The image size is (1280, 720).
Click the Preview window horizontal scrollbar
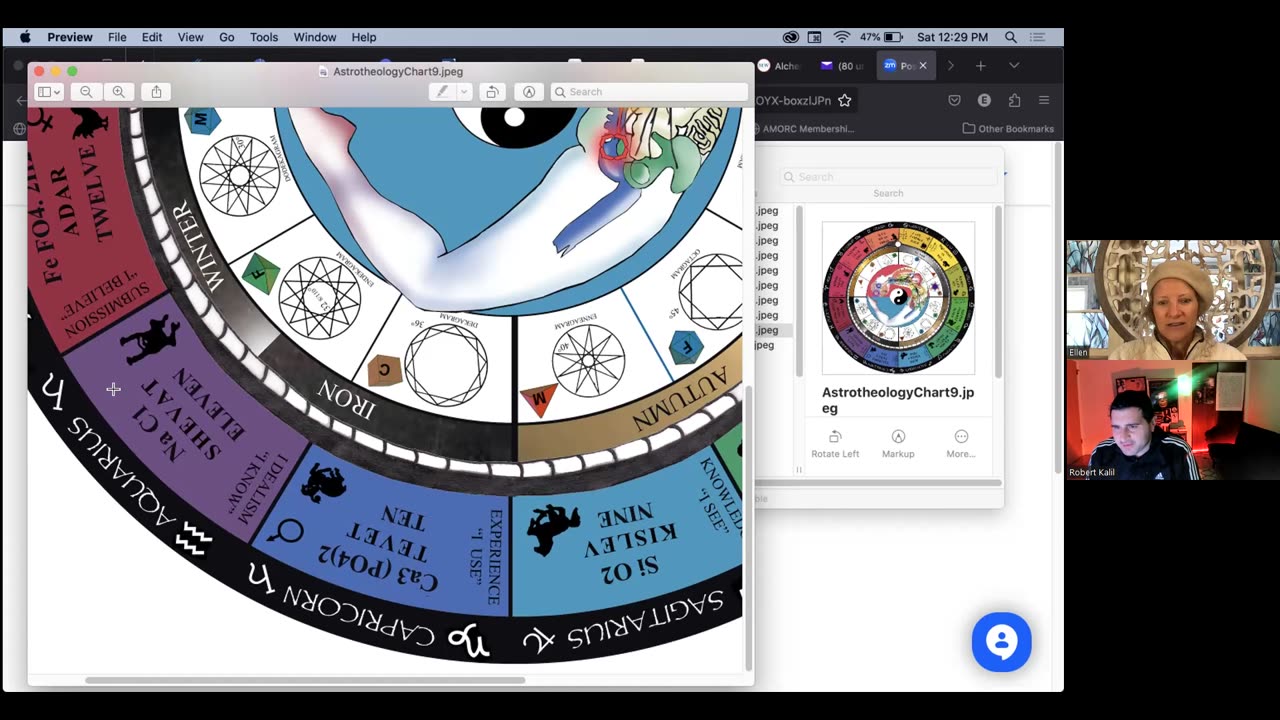(x=305, y=680)
